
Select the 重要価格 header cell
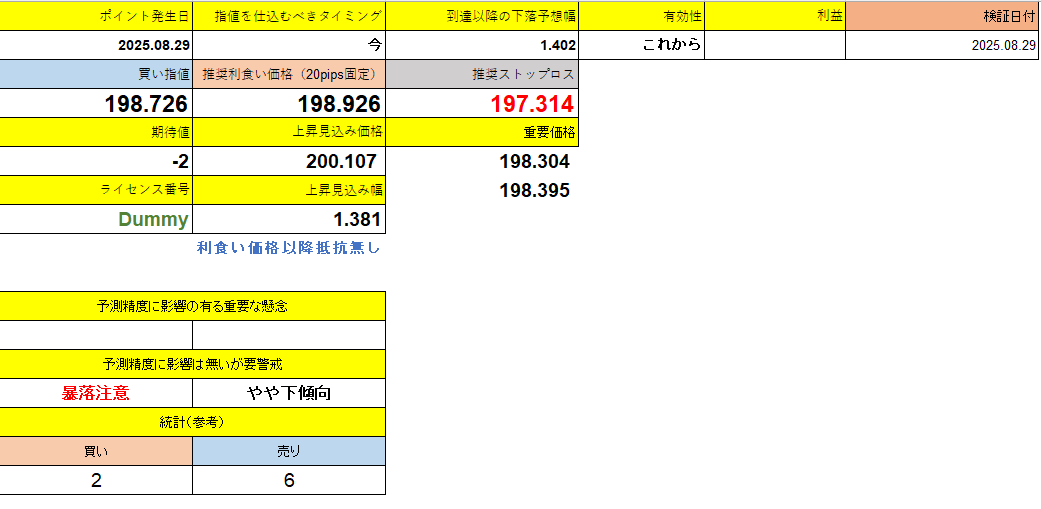tap(482, 132)
